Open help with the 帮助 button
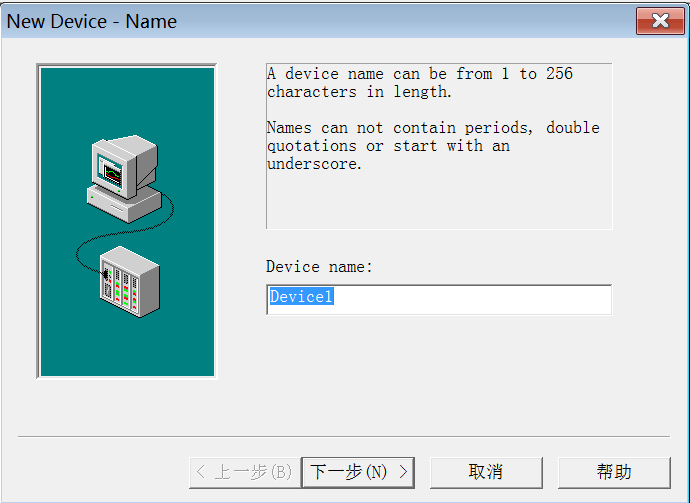The image size is (690, 503). click(613, 472)
